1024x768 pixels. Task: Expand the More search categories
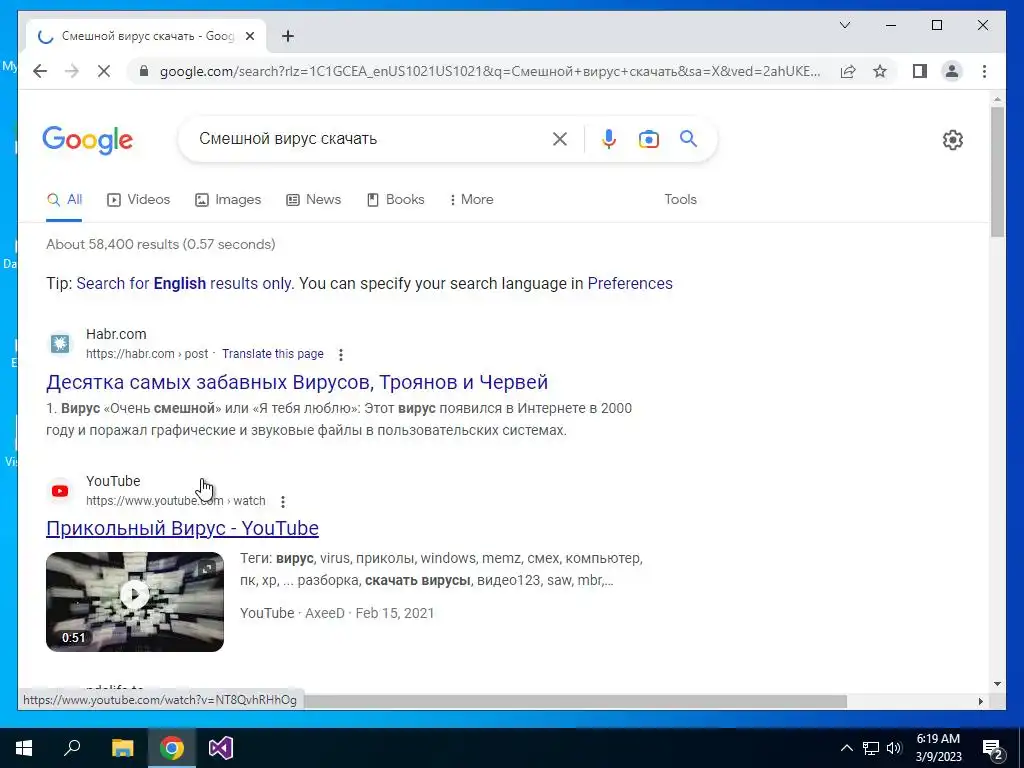(x=471, y=200)
